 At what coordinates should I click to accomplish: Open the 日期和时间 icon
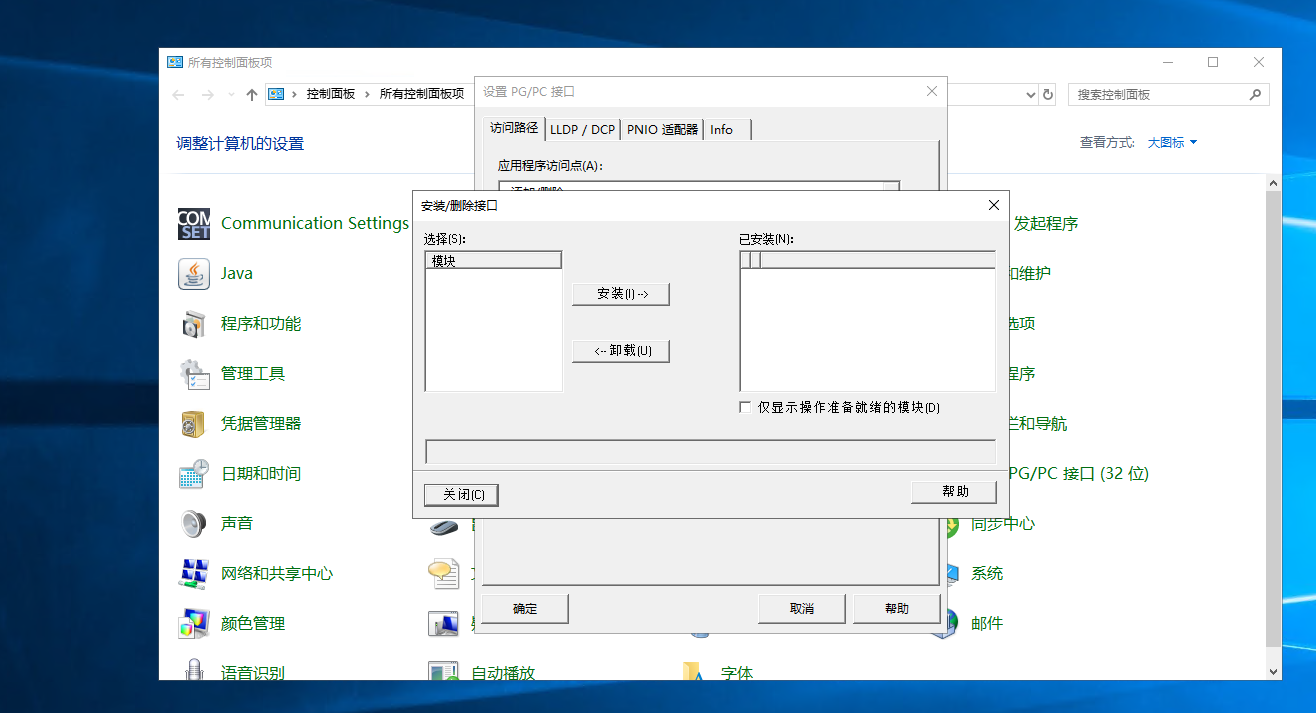194,474
